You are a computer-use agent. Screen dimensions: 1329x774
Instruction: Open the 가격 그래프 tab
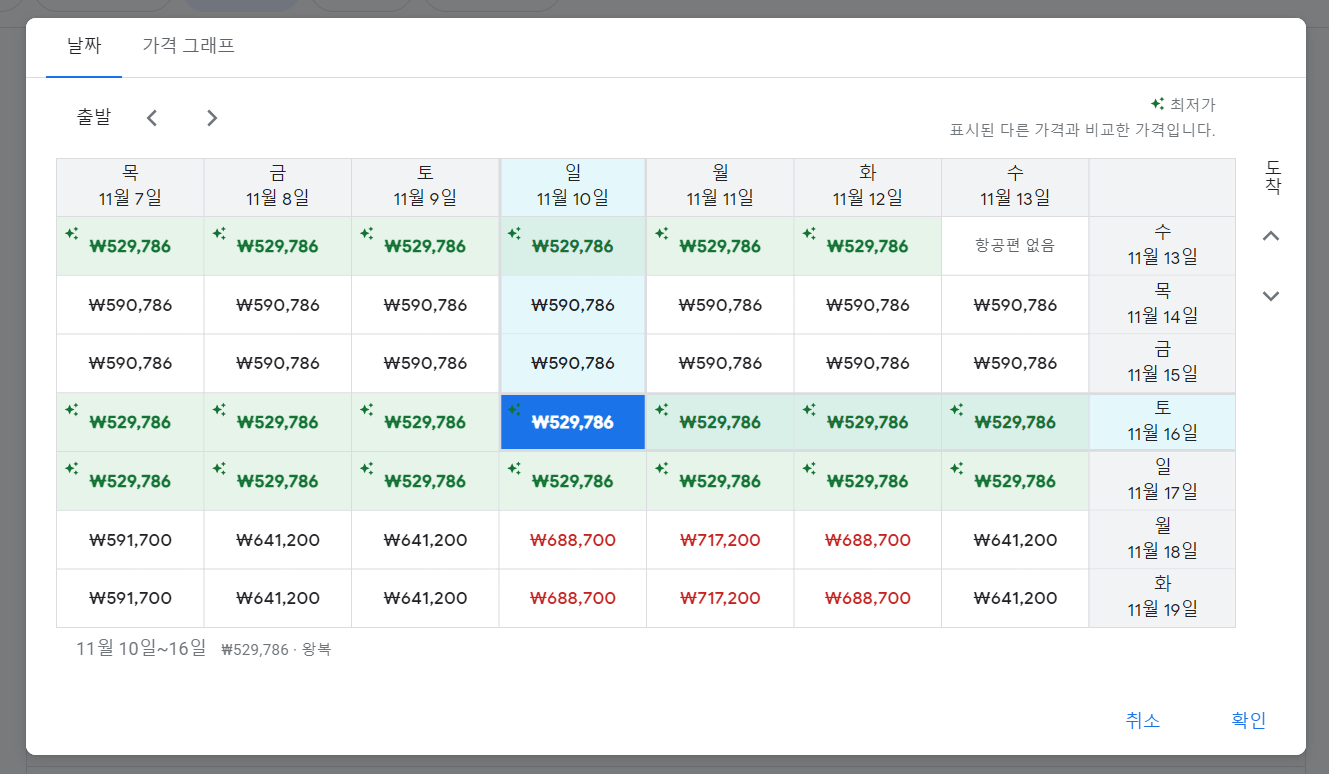click(x=189, y=46)
